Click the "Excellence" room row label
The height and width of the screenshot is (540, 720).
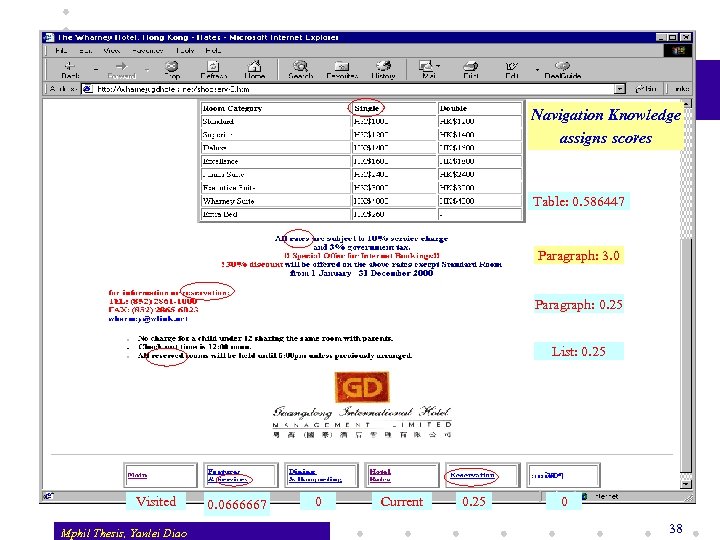(x=220, y=162)
